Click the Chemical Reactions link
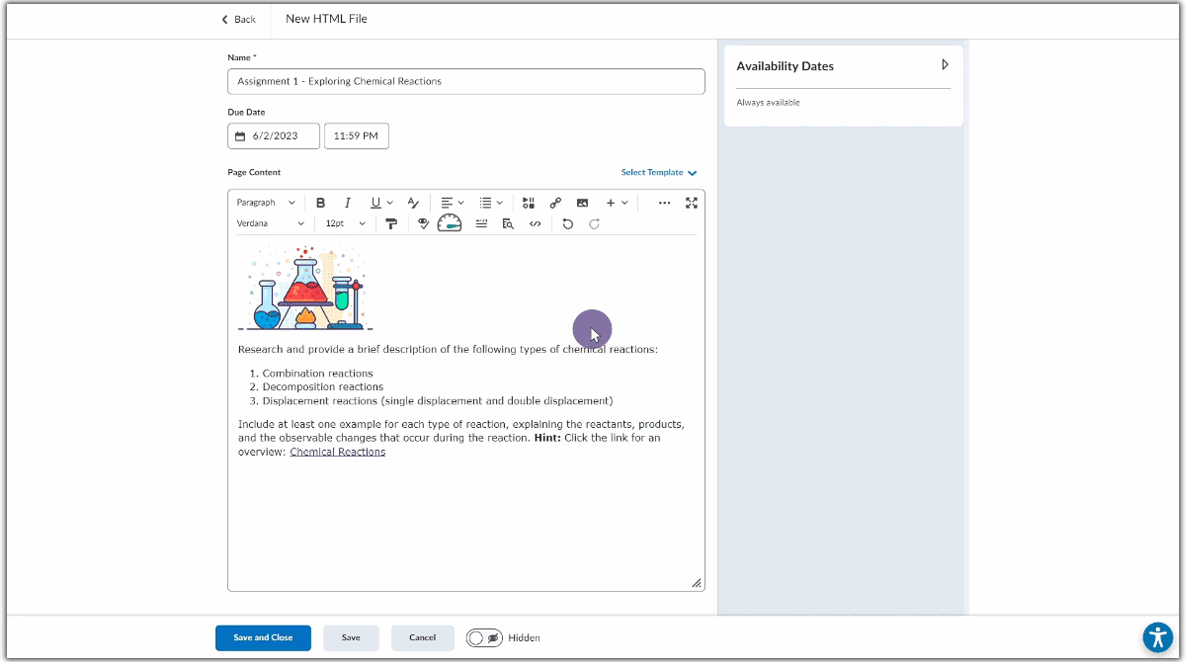 click(x=337, y=452)
